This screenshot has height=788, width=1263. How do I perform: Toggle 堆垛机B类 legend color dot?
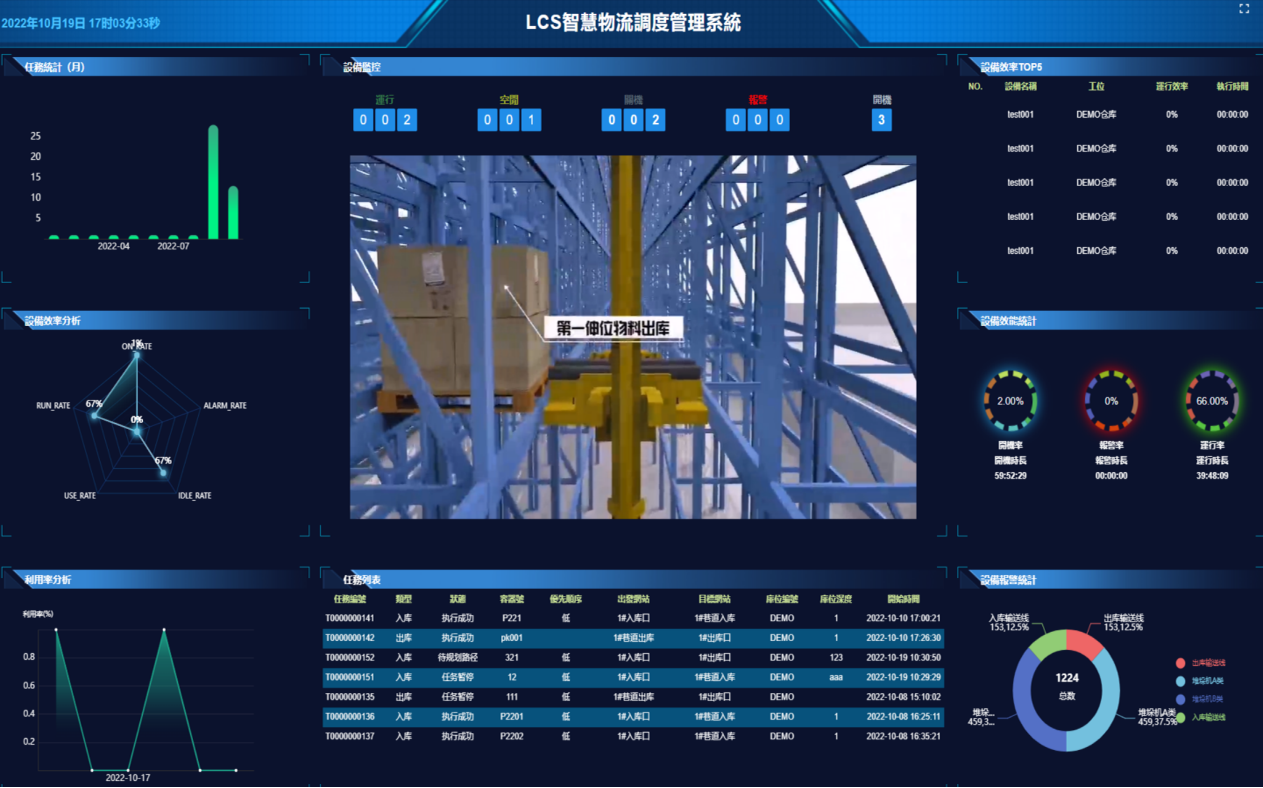click(1181, 699)
